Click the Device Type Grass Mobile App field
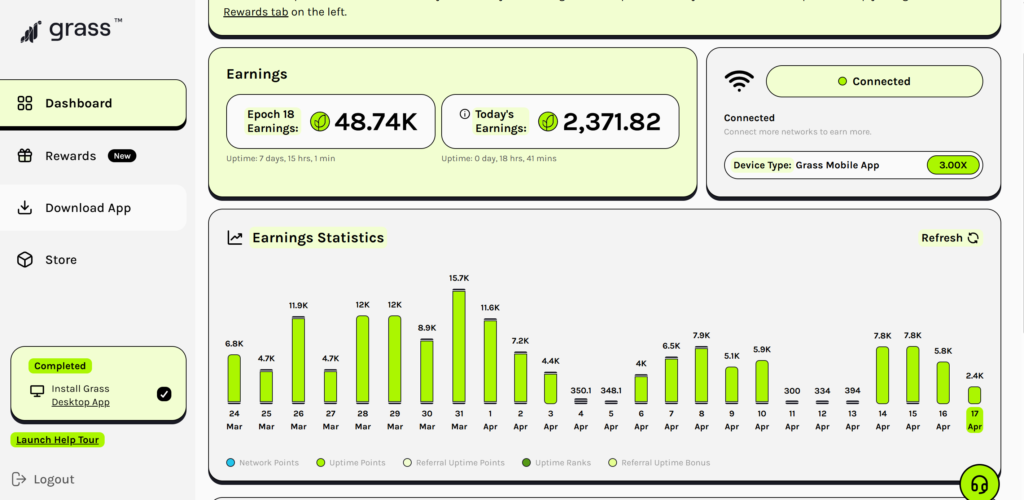 click(853, 165)
